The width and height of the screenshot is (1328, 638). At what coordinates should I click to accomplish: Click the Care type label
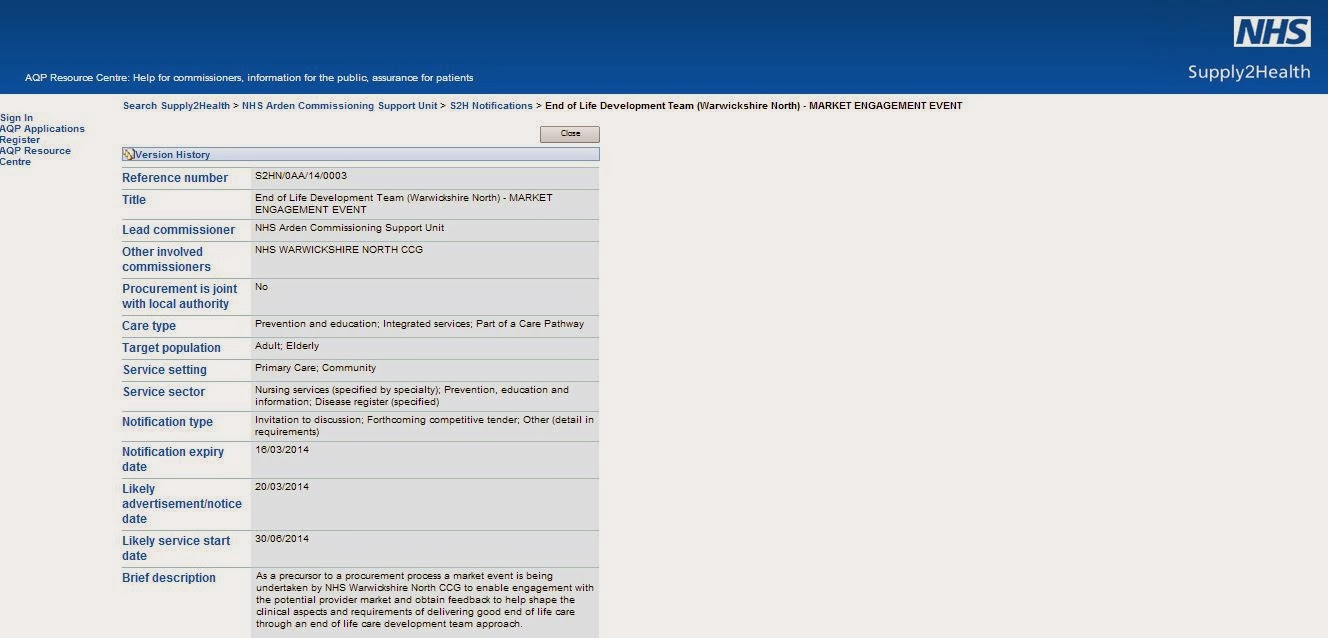[149, 326]
